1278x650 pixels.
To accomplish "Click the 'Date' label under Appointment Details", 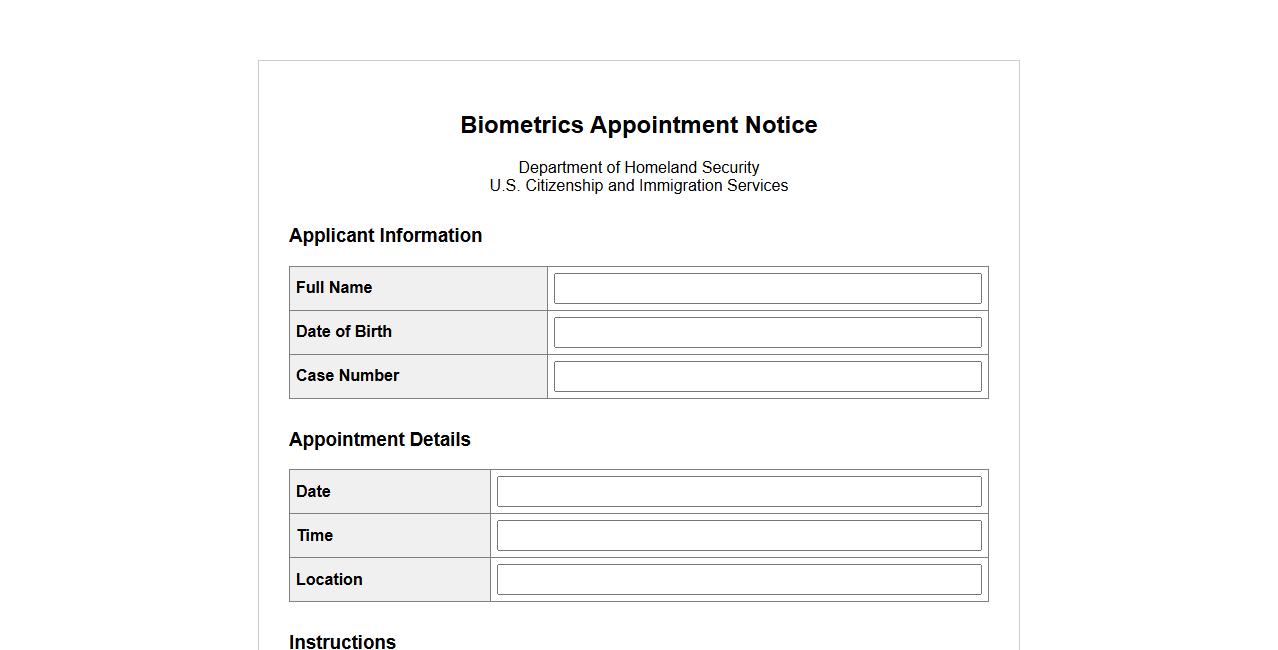I will point(313,492).
